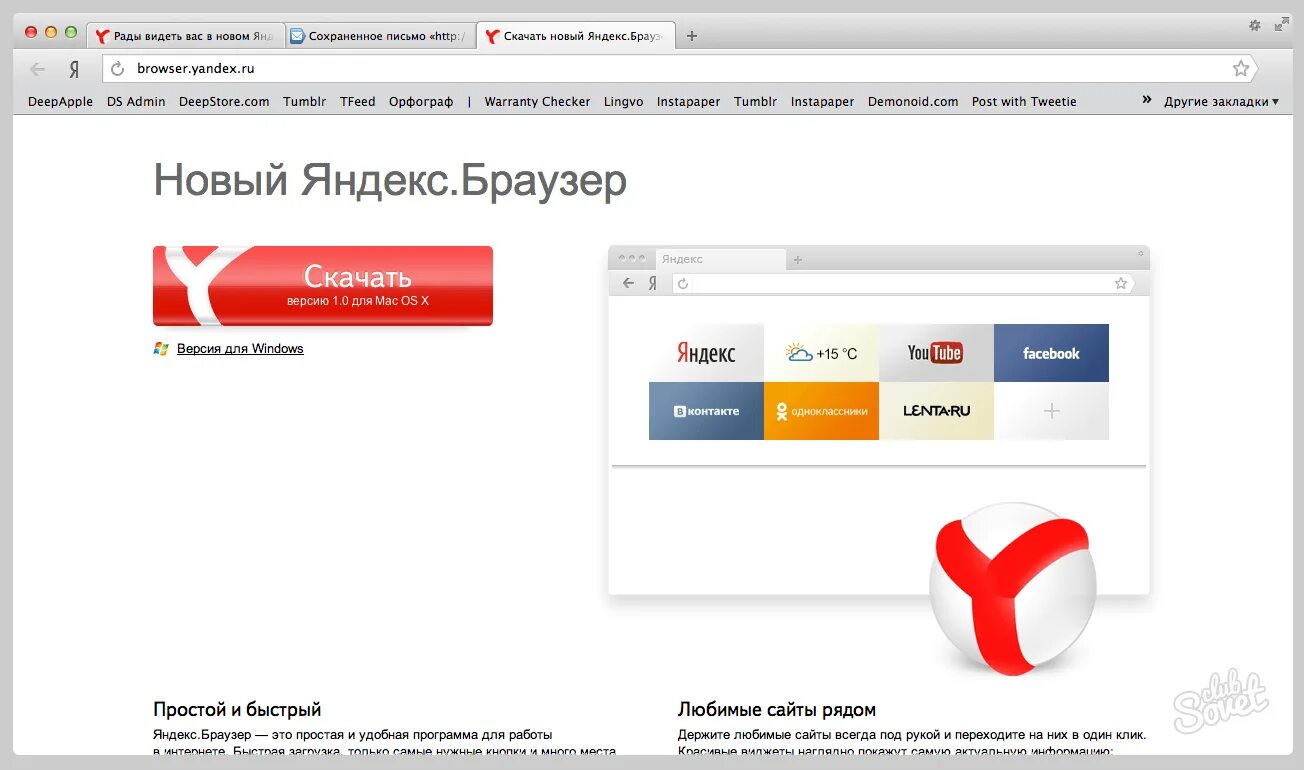Expand the Другие закладки bookmarks folder
The image size is (1304, 770).
point(1221,101)
